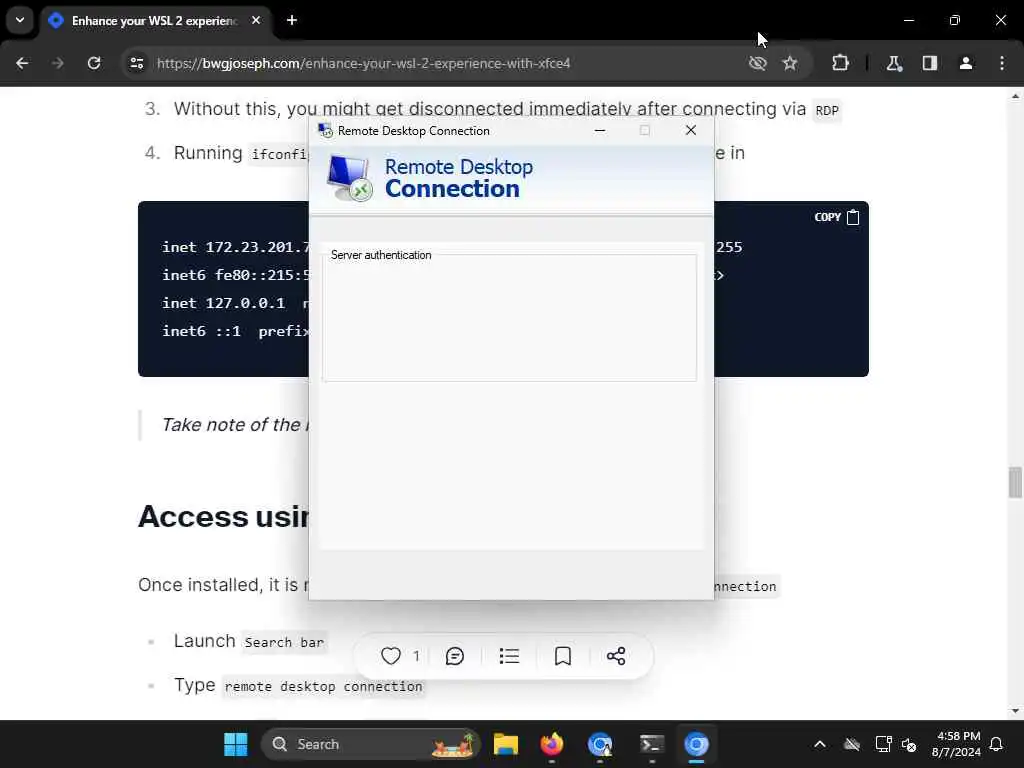Image resolution: width=1024 pixels, height=768 pixels.
Task: Click the Remote Desktop Connection title bar icon
Action: [325, 131]
